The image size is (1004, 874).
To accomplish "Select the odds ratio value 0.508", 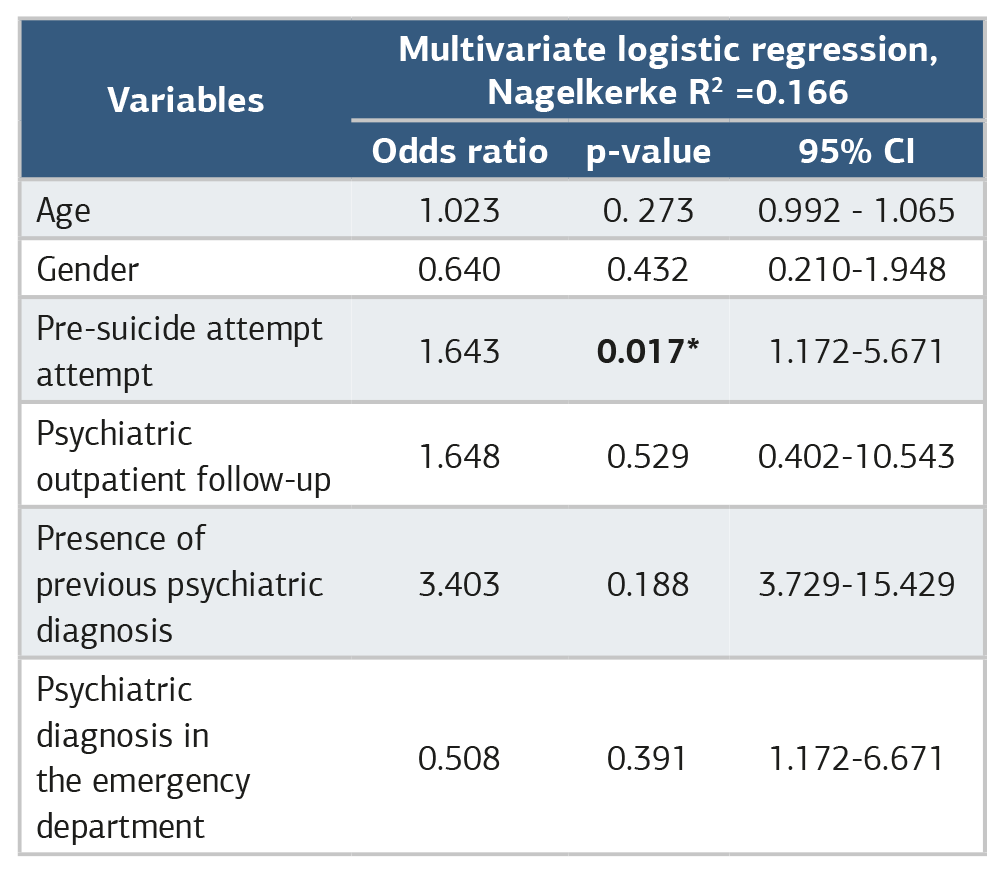I will pos(459,758).
